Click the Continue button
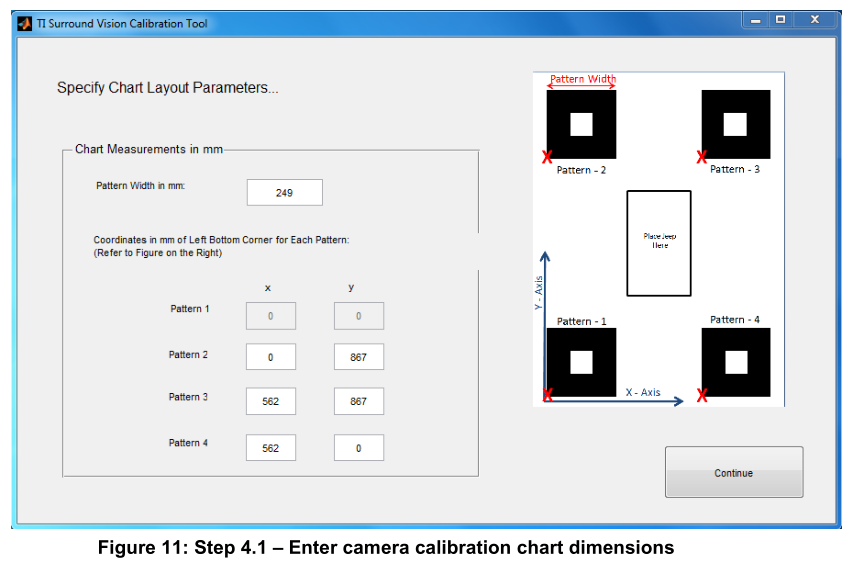 tap(734, 472)
